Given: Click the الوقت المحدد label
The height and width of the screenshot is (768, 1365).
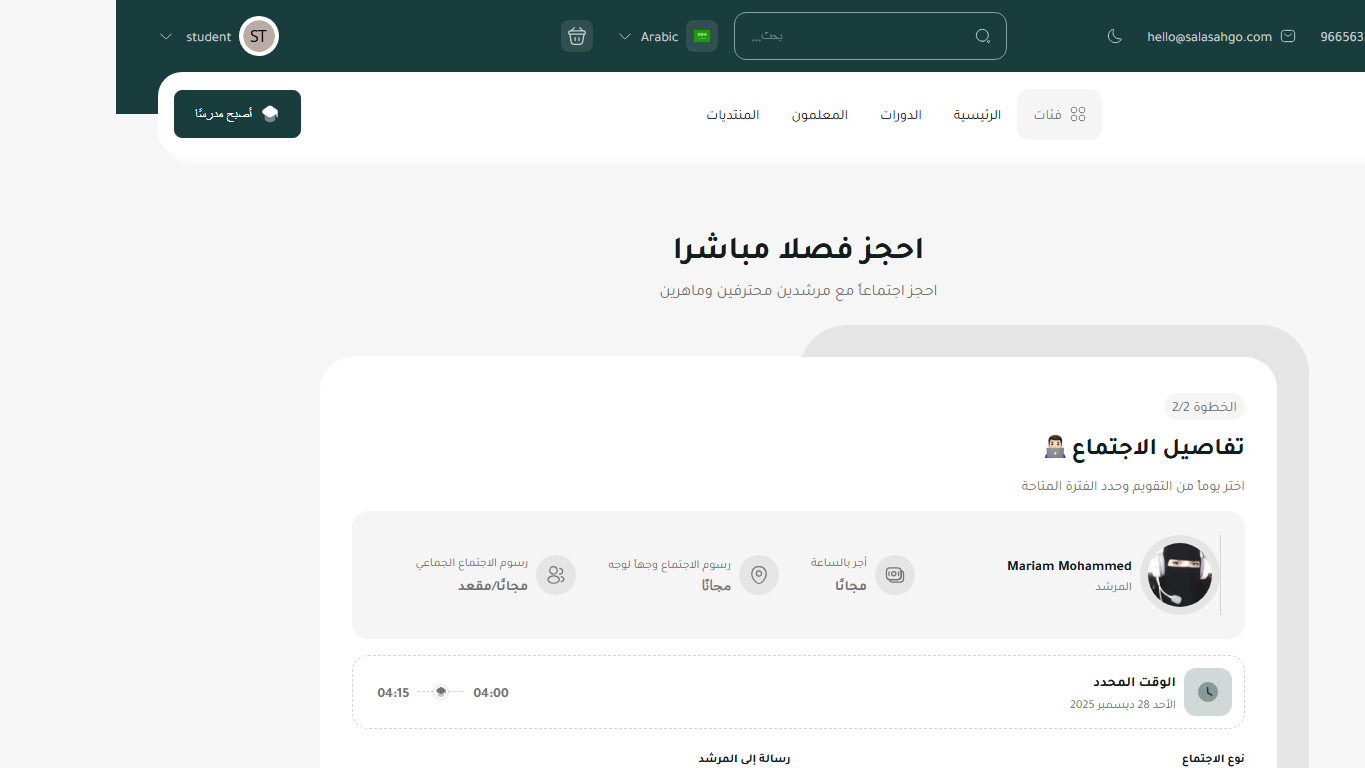Looking at the screenshot, I should click(1134, 682).
